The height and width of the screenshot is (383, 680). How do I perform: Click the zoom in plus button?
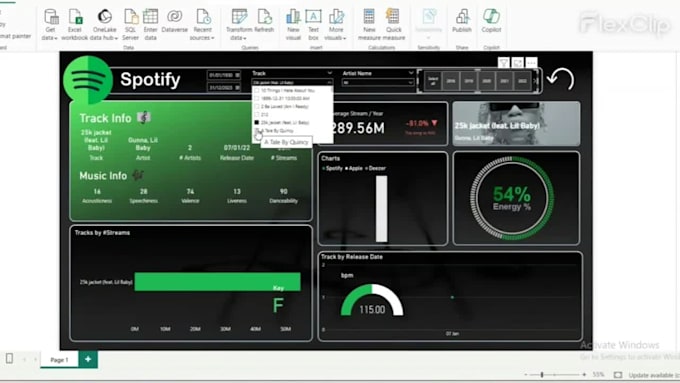(x=584, y=374)
